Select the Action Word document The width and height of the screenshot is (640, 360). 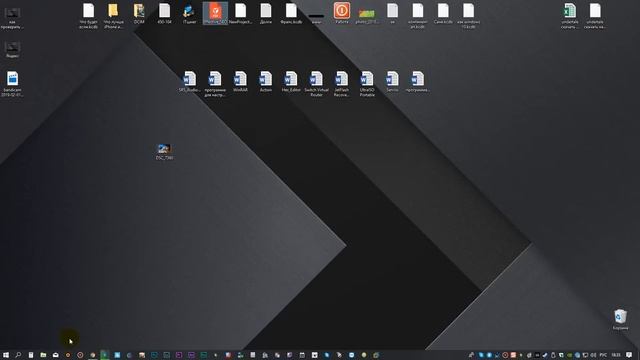pos(266,82)
